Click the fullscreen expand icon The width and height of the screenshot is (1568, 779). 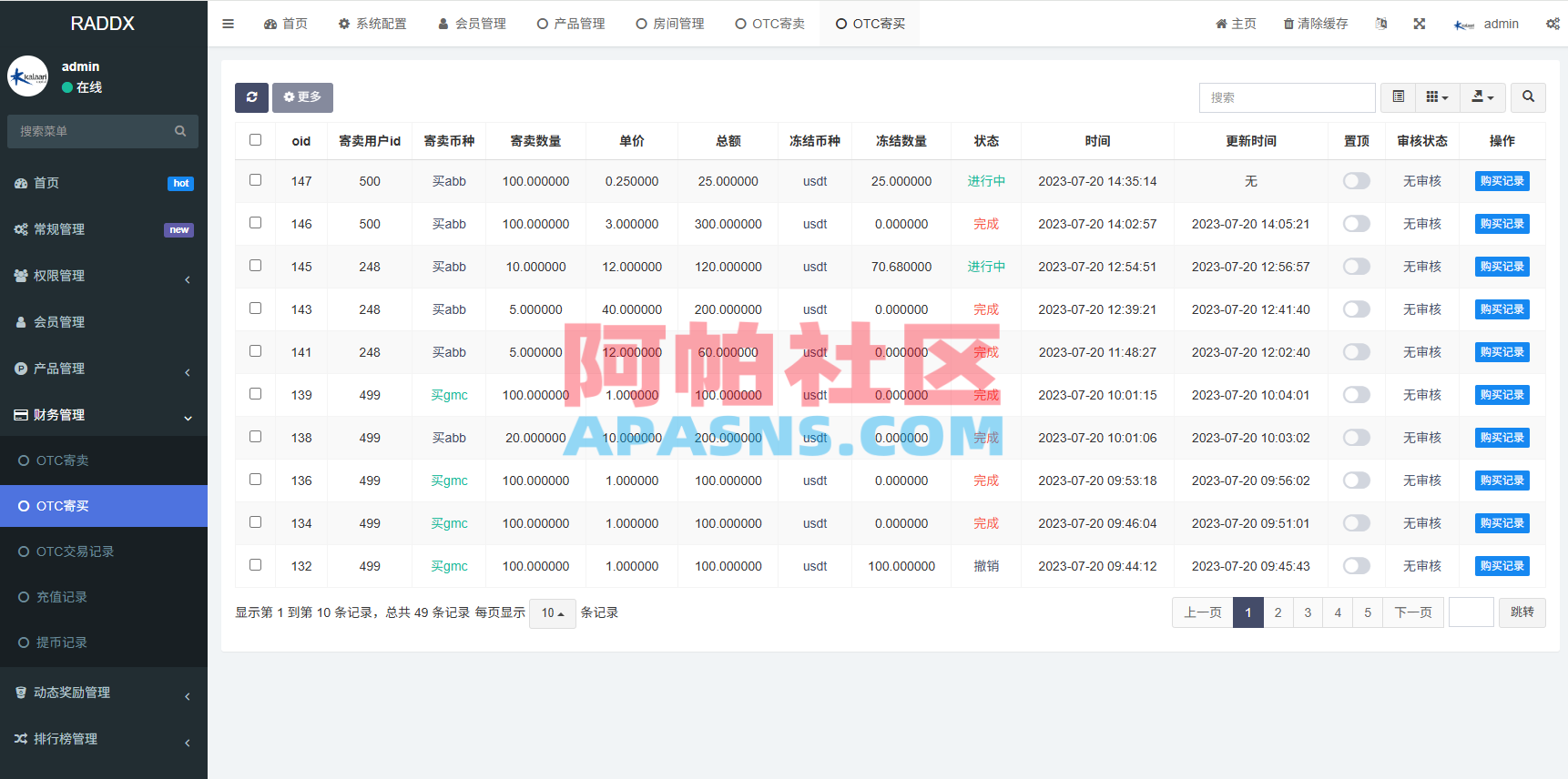pyautogui.click(x=1419, y=24)
